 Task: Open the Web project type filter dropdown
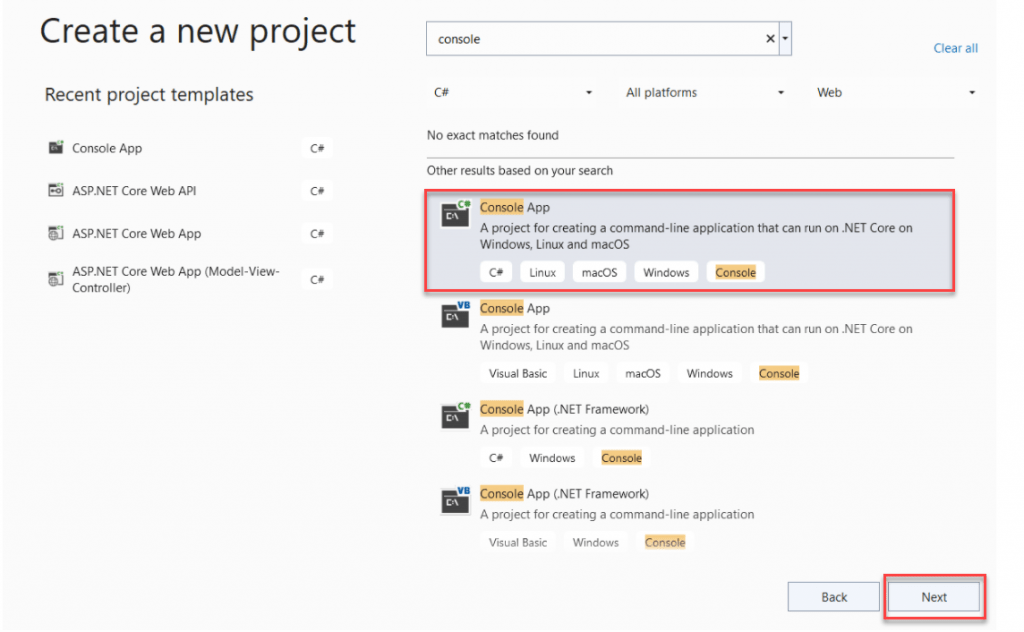895,93
